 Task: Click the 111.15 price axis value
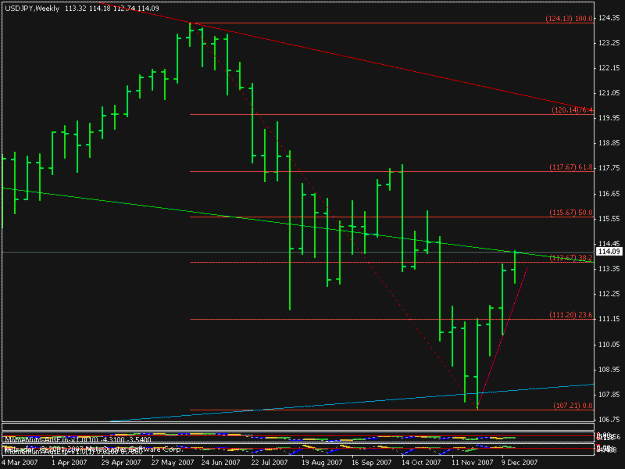(609, 319)
